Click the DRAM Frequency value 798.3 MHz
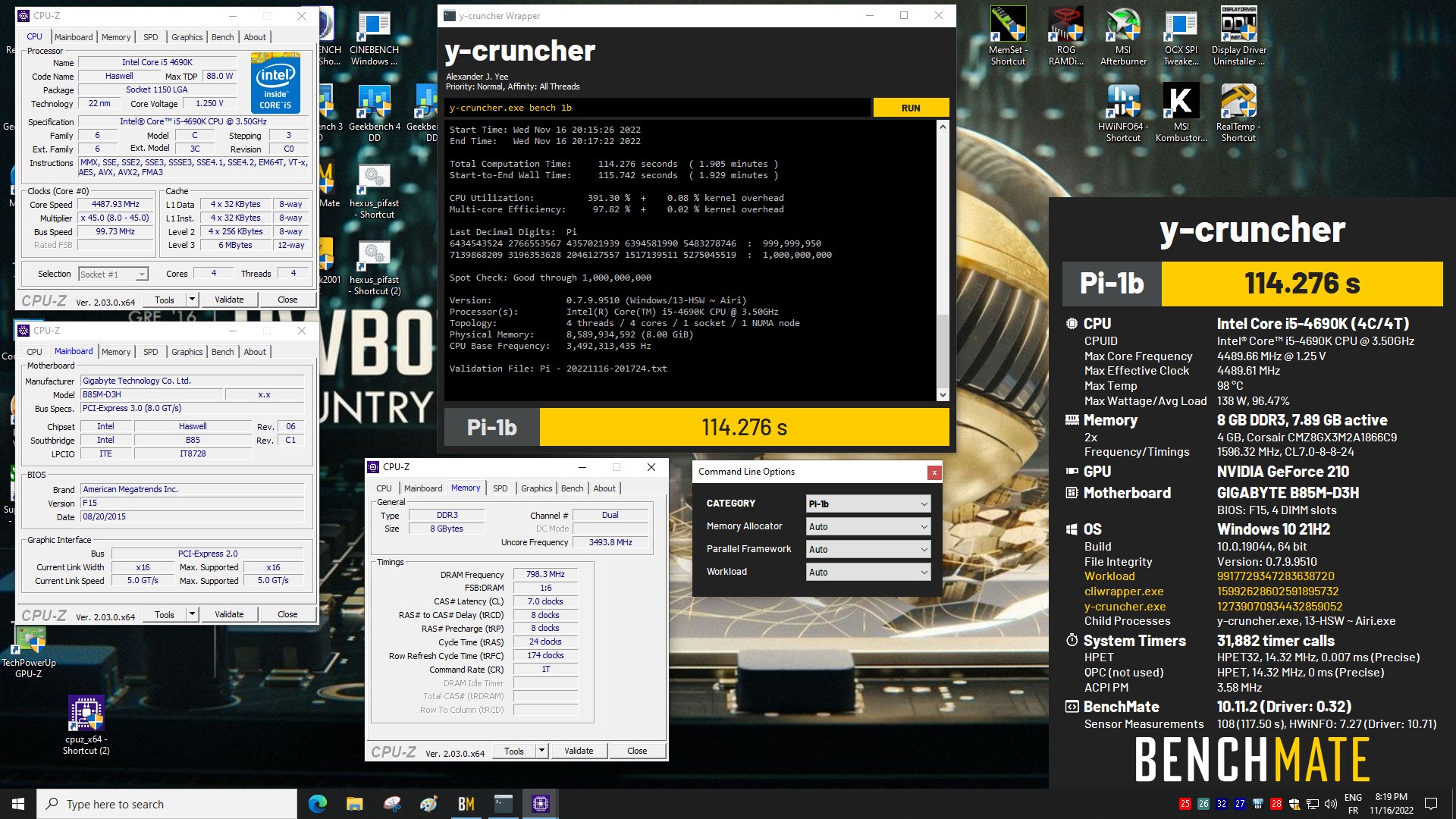The height and width of the screenshot is (819, 1456). pyautogui.click(x=545, y=575)
